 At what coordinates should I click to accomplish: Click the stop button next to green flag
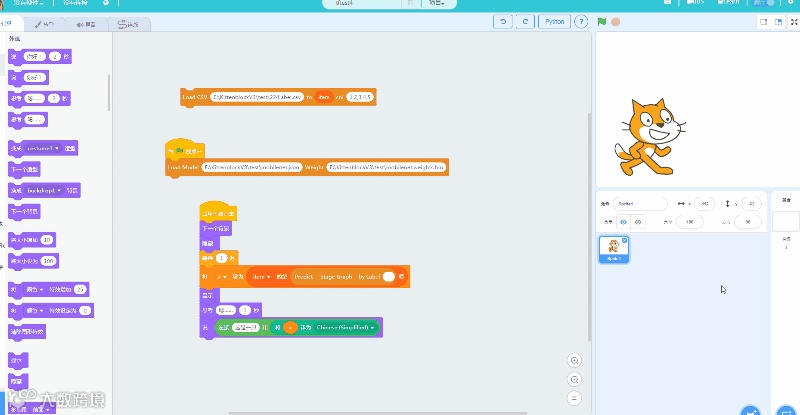pos(616,22)
